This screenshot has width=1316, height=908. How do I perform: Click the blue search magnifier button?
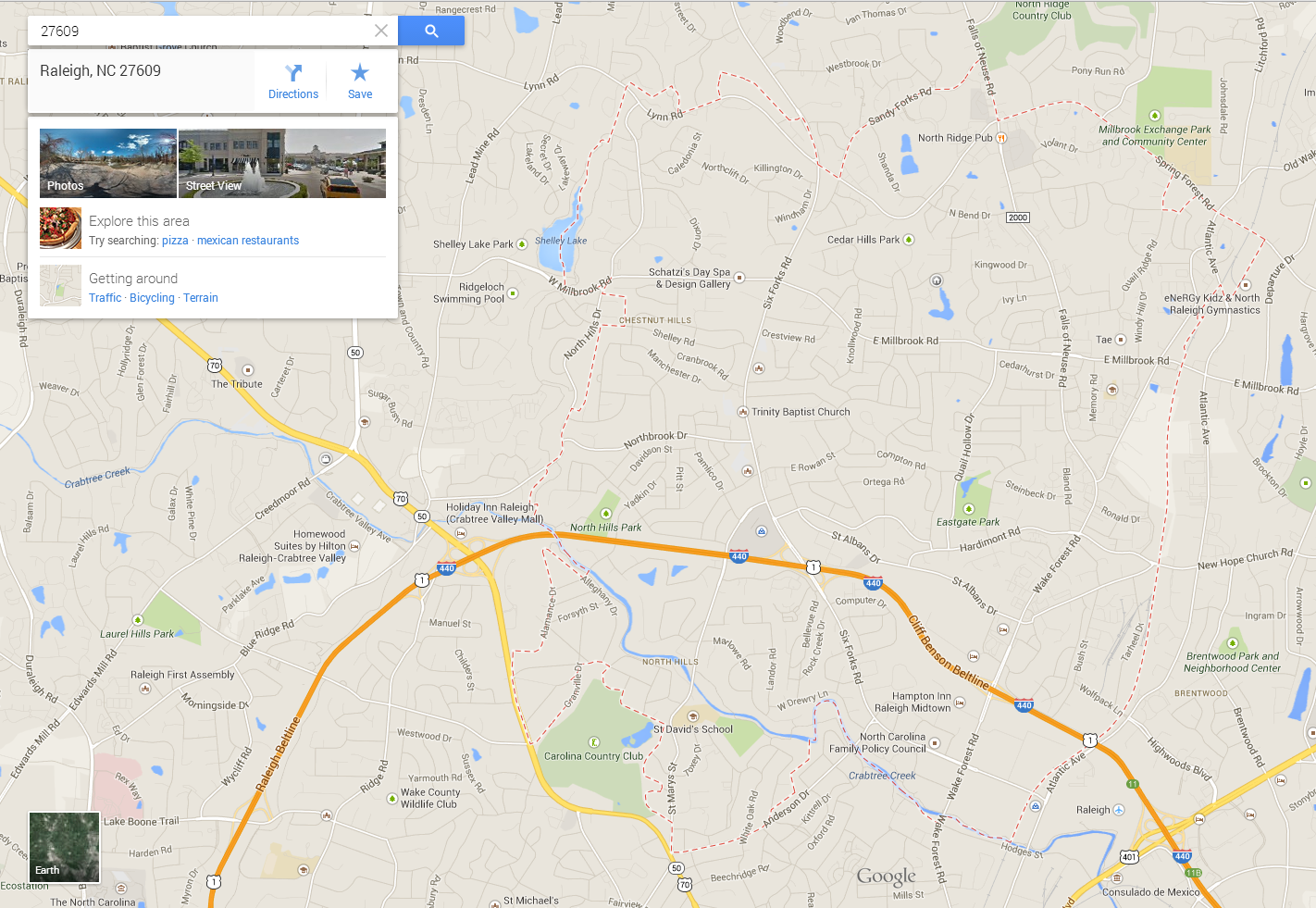point(431,31)
